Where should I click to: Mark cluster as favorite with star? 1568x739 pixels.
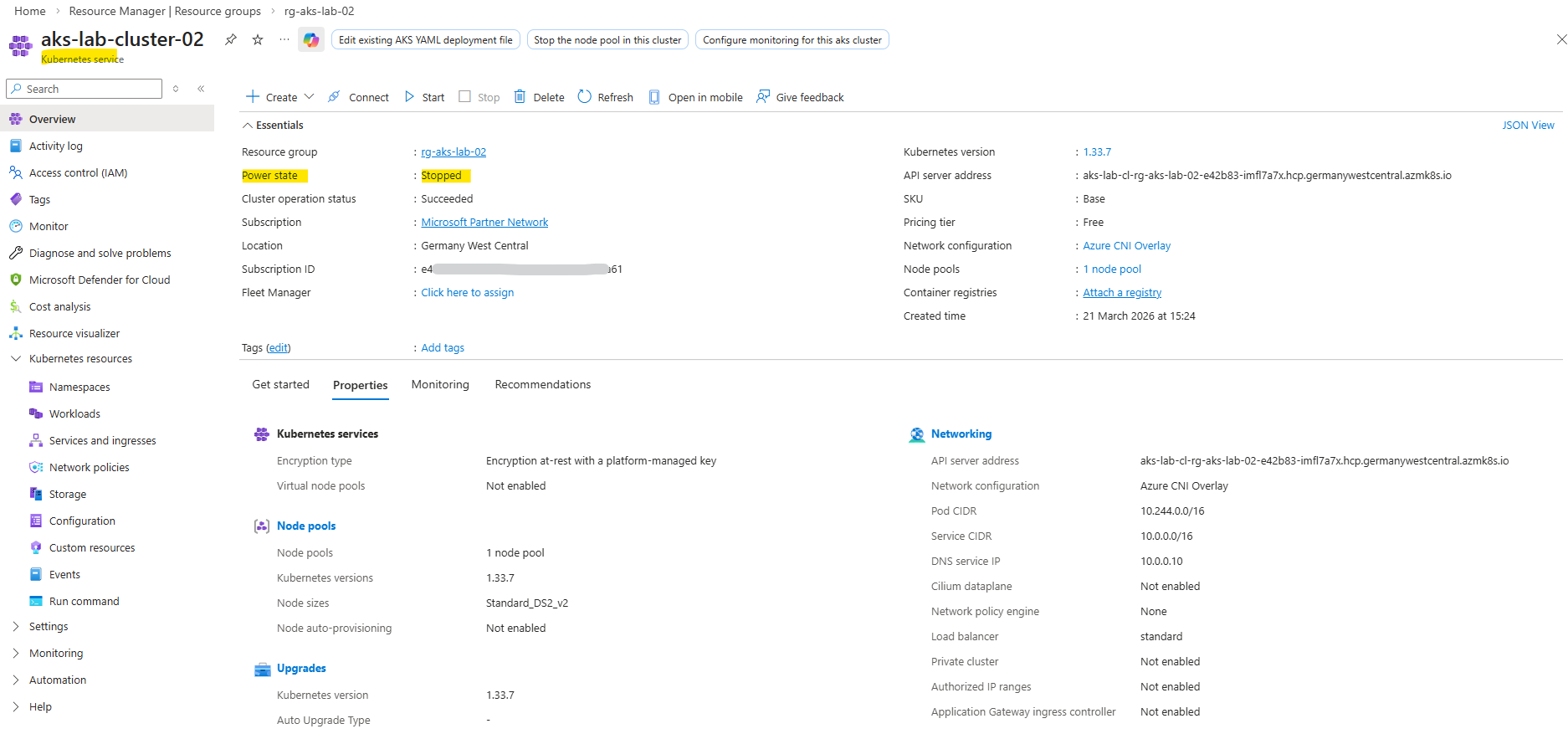(258, 40)
